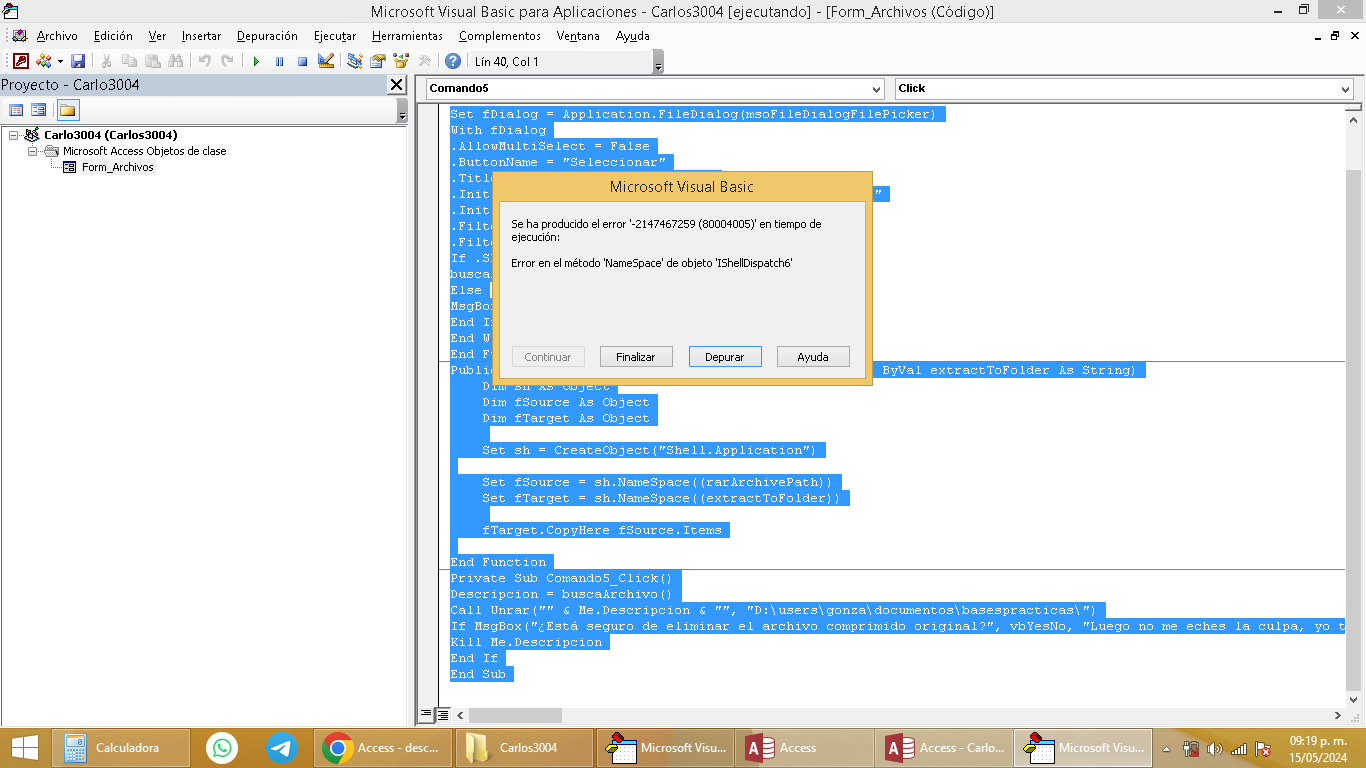The width and height of the screenshot is (1366, 768).
Task: Open the Archivo menu
Action: pos(57,36)
